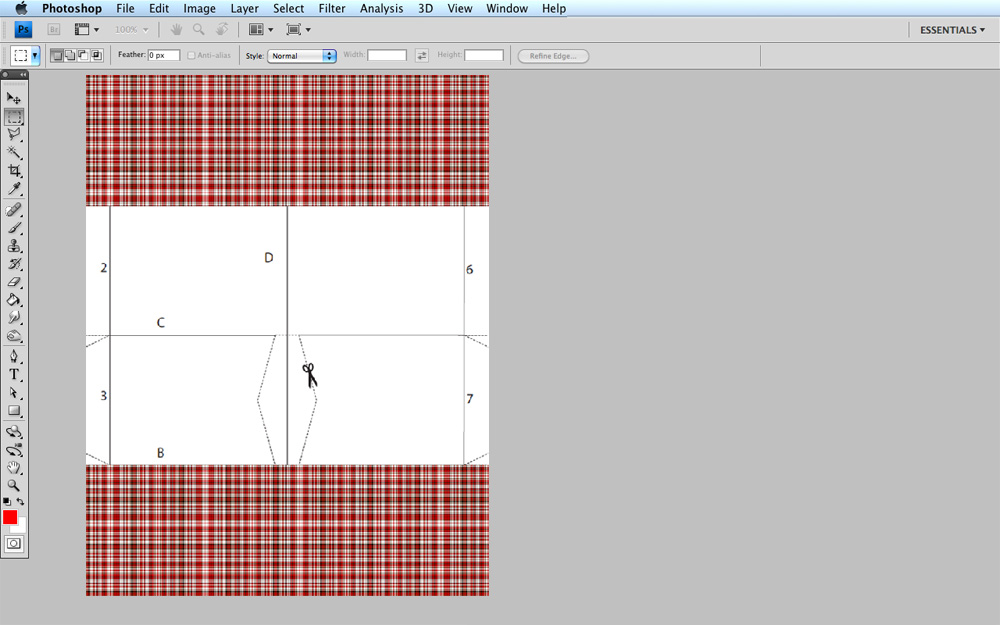The image size is (1000, 625).
Task: Open the Filter menu
Action: pos(331,8)
